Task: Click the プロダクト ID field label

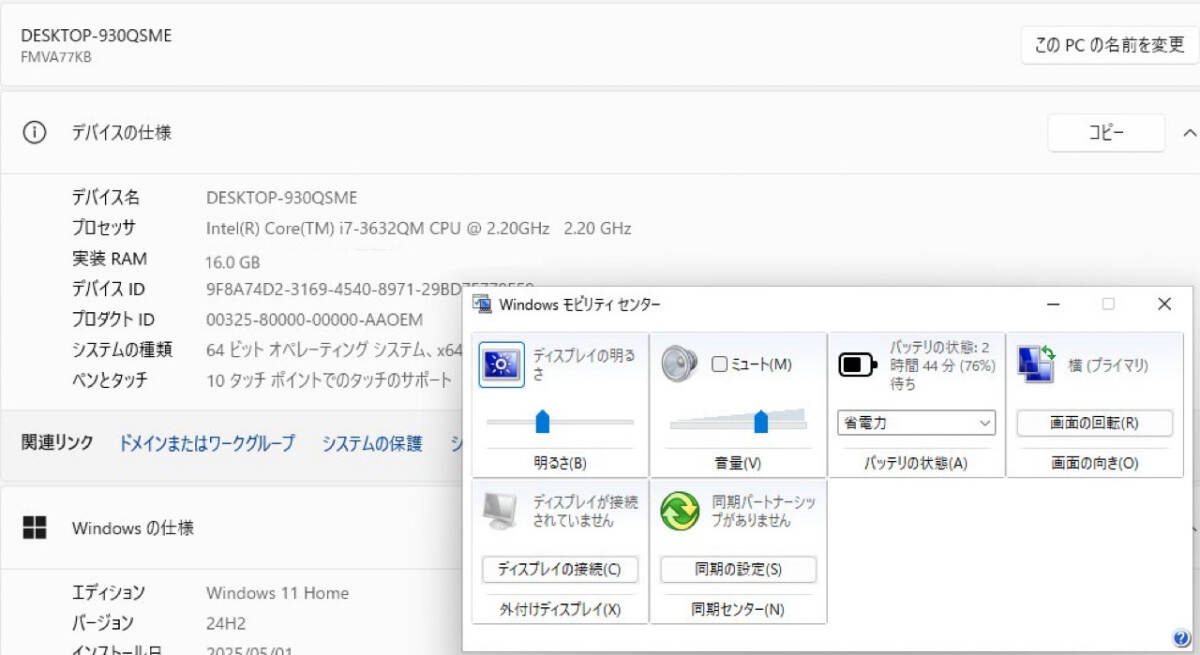Action: click(x=113, y=320)
